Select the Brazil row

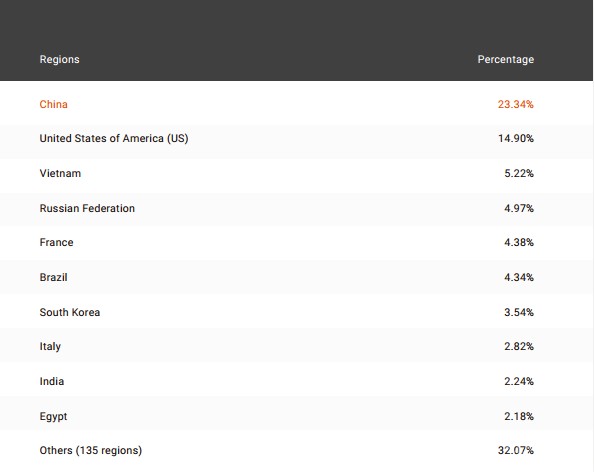(x=297, y=277)
